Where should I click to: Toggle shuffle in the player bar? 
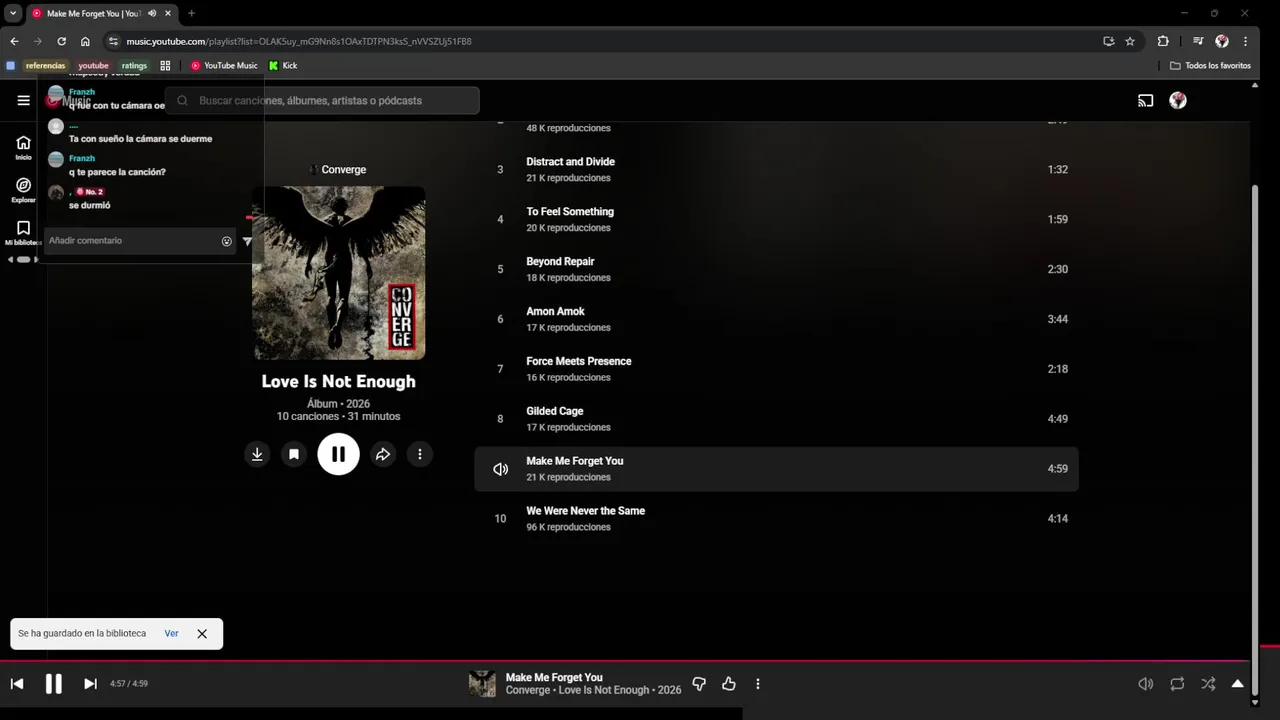[1208, 684]
